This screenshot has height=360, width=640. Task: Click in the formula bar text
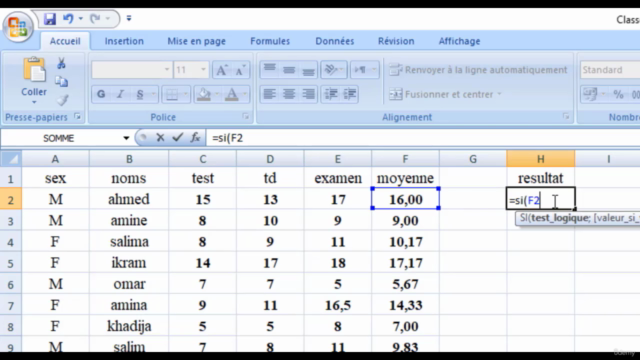[x=423, y=138]
